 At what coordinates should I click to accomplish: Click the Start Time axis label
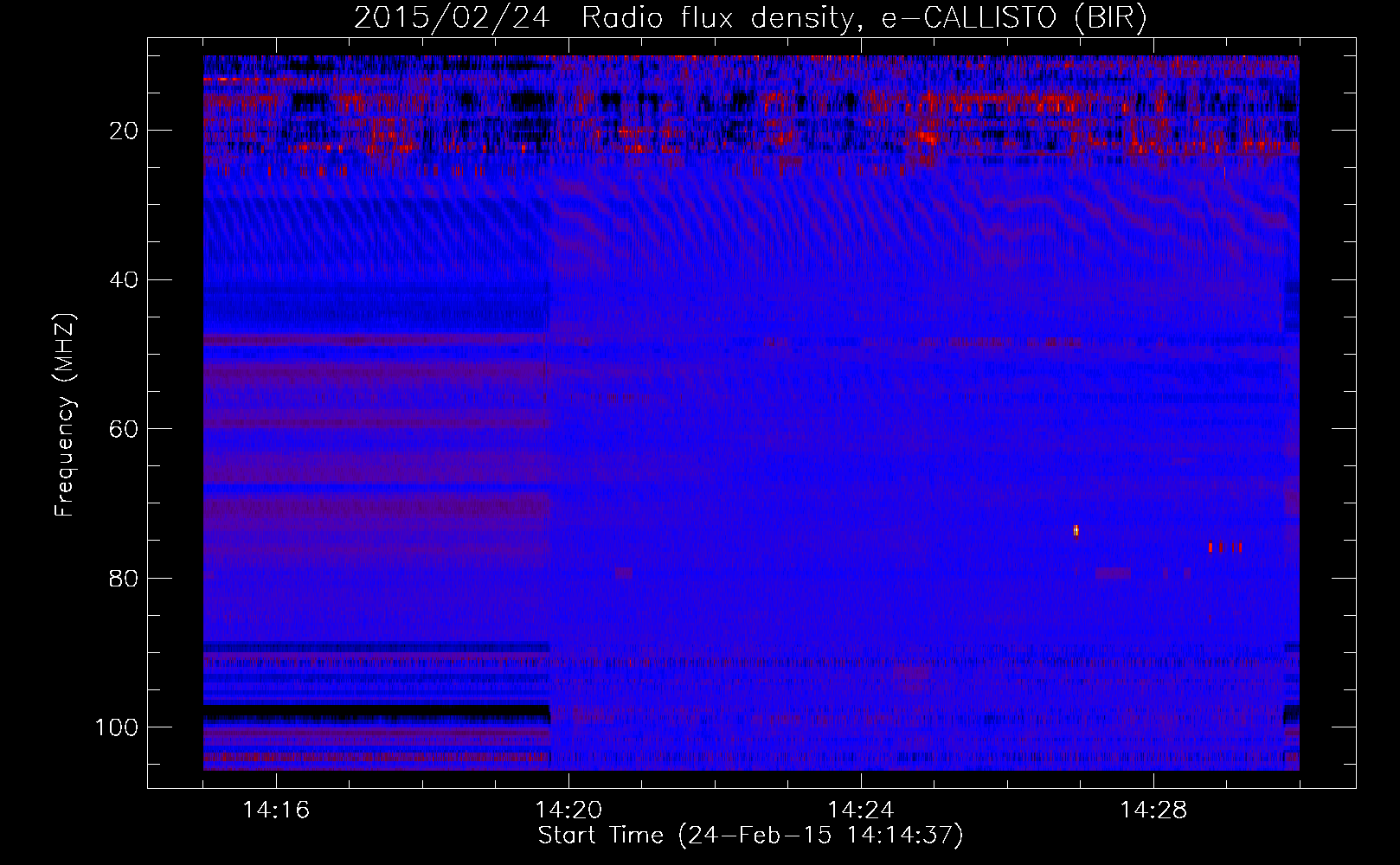tap(750, 836)
